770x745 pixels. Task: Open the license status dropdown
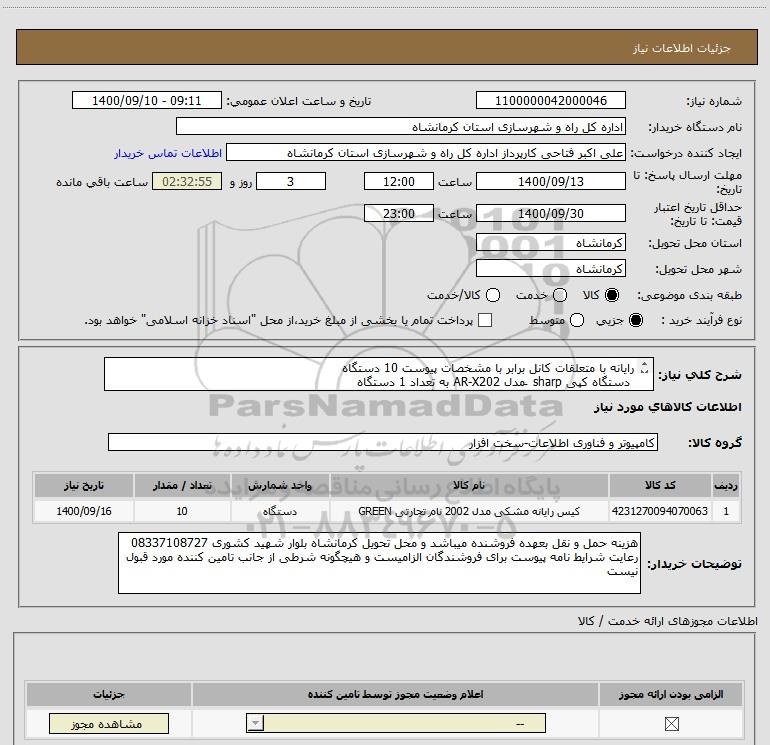(396, 723)
